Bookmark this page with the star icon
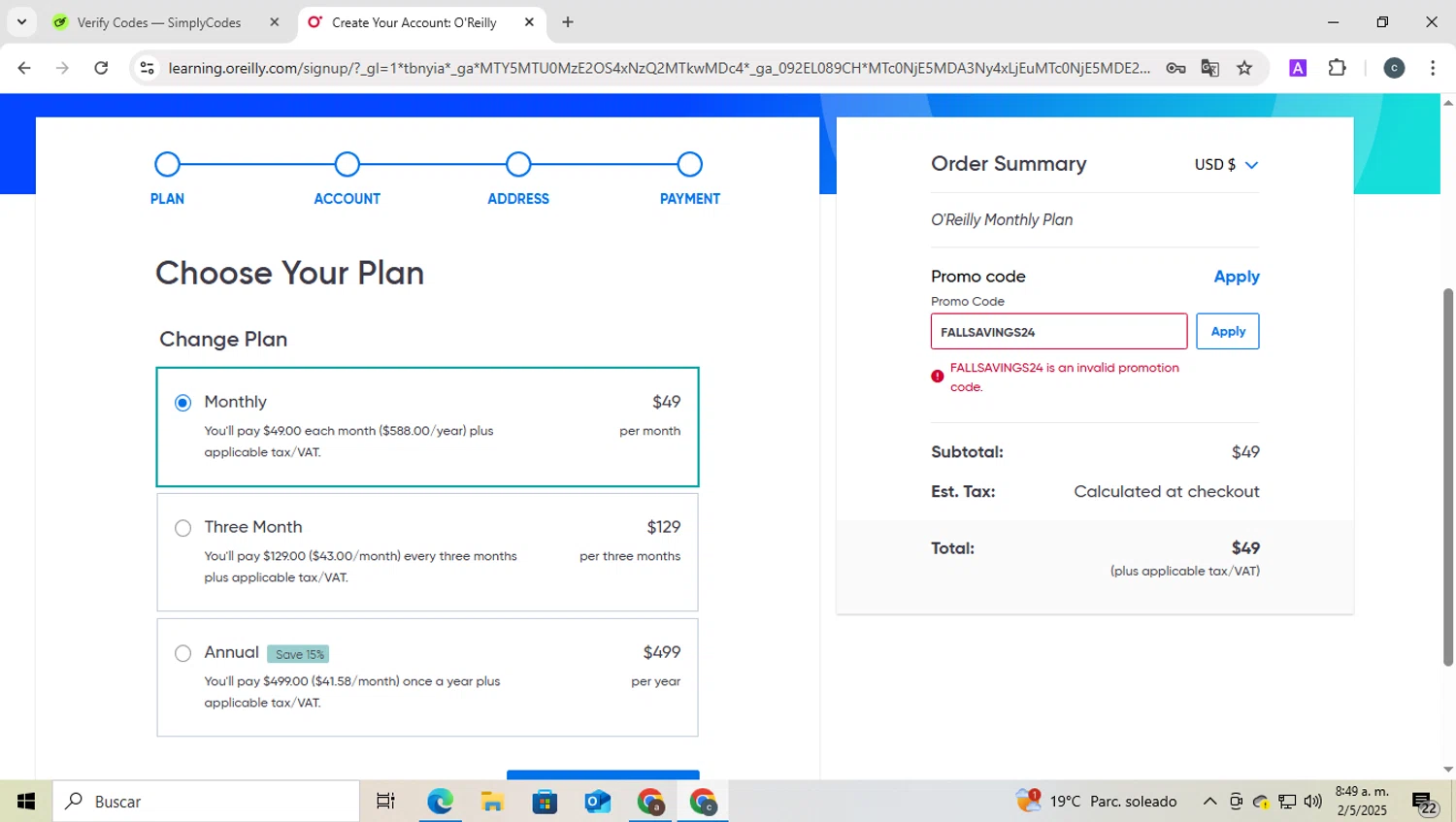This screenshot has height=822, width=1456. pyautogui.click(x=1244, y=68)
